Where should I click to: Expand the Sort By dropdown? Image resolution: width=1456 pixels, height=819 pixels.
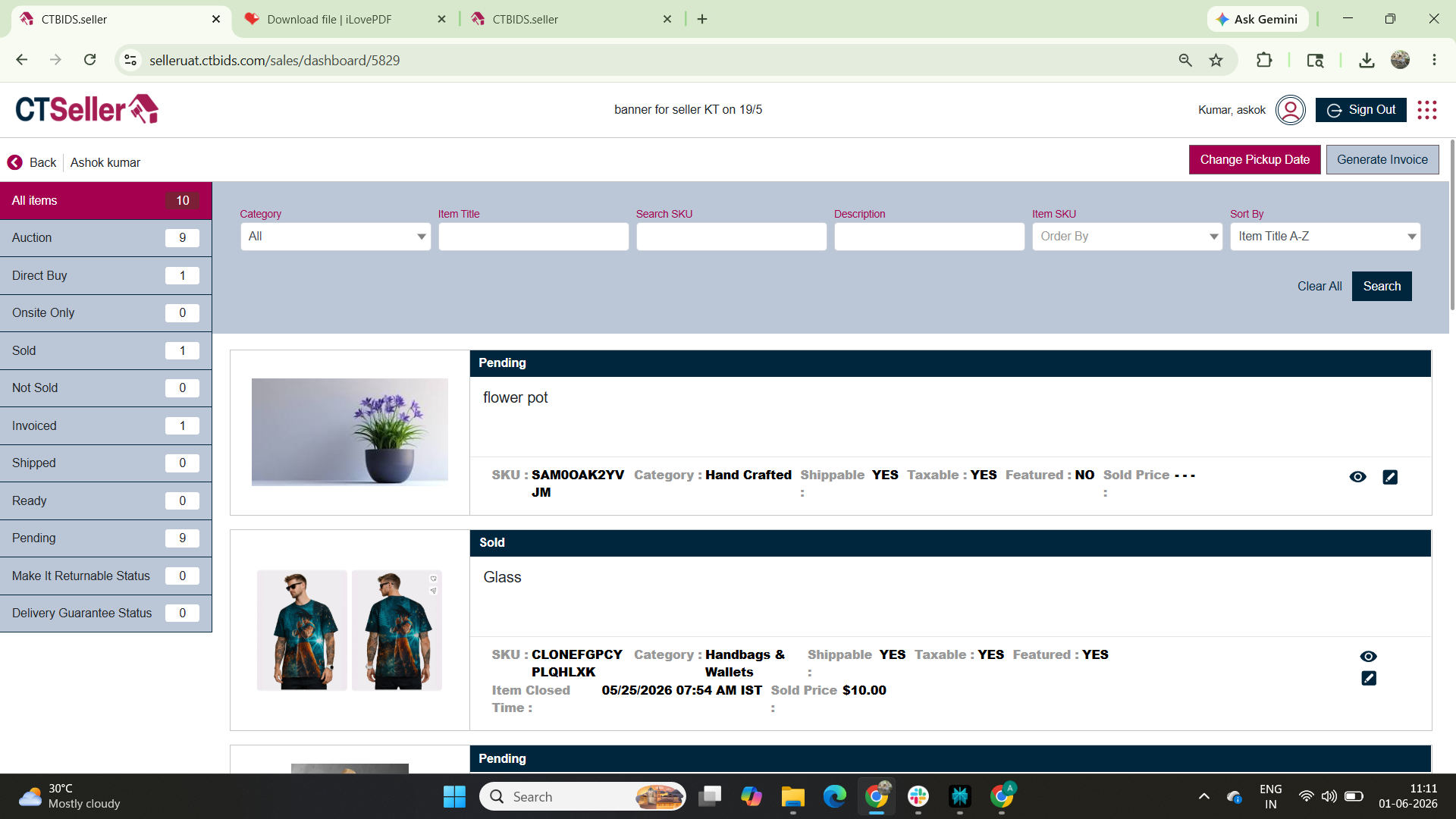(1325, 237)
